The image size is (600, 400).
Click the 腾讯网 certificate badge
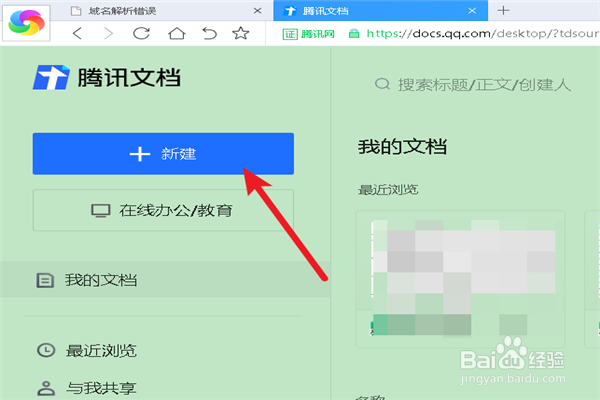(x=308, y=34)
